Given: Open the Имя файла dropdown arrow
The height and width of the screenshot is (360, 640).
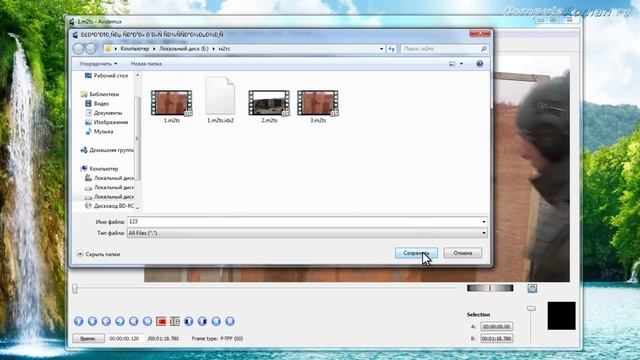Looking at the screenshot, I should 484,222.
